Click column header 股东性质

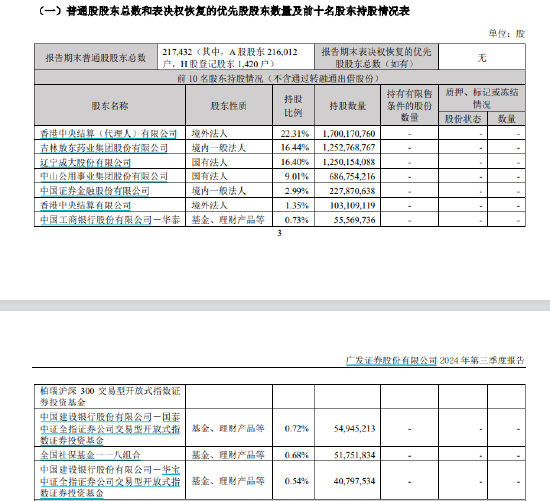[229, 106]
